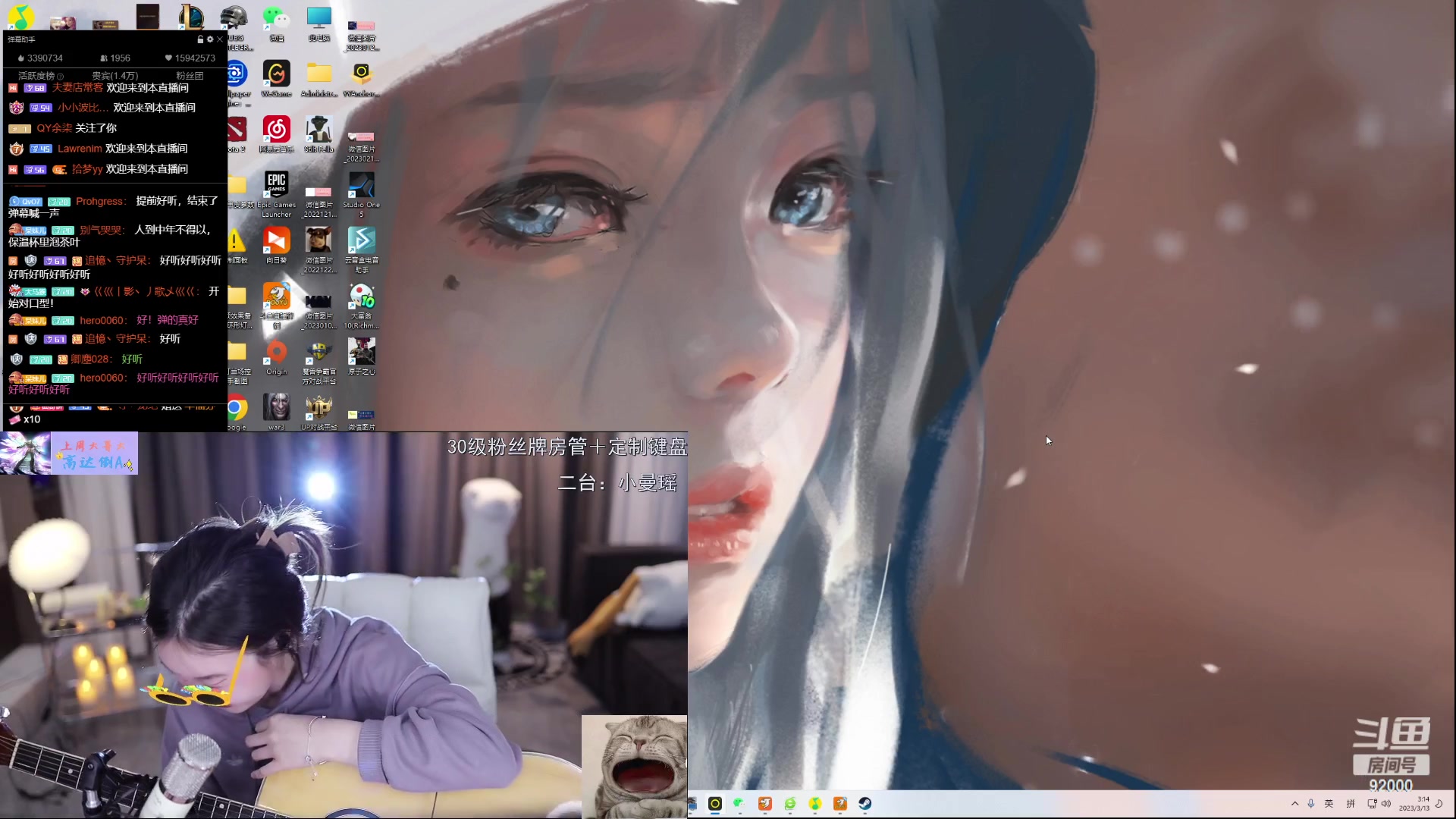Switch to the 活跃度榜 tab
Screen dimensions: 1456x819
pyautogui.click(x=36, y=76)
